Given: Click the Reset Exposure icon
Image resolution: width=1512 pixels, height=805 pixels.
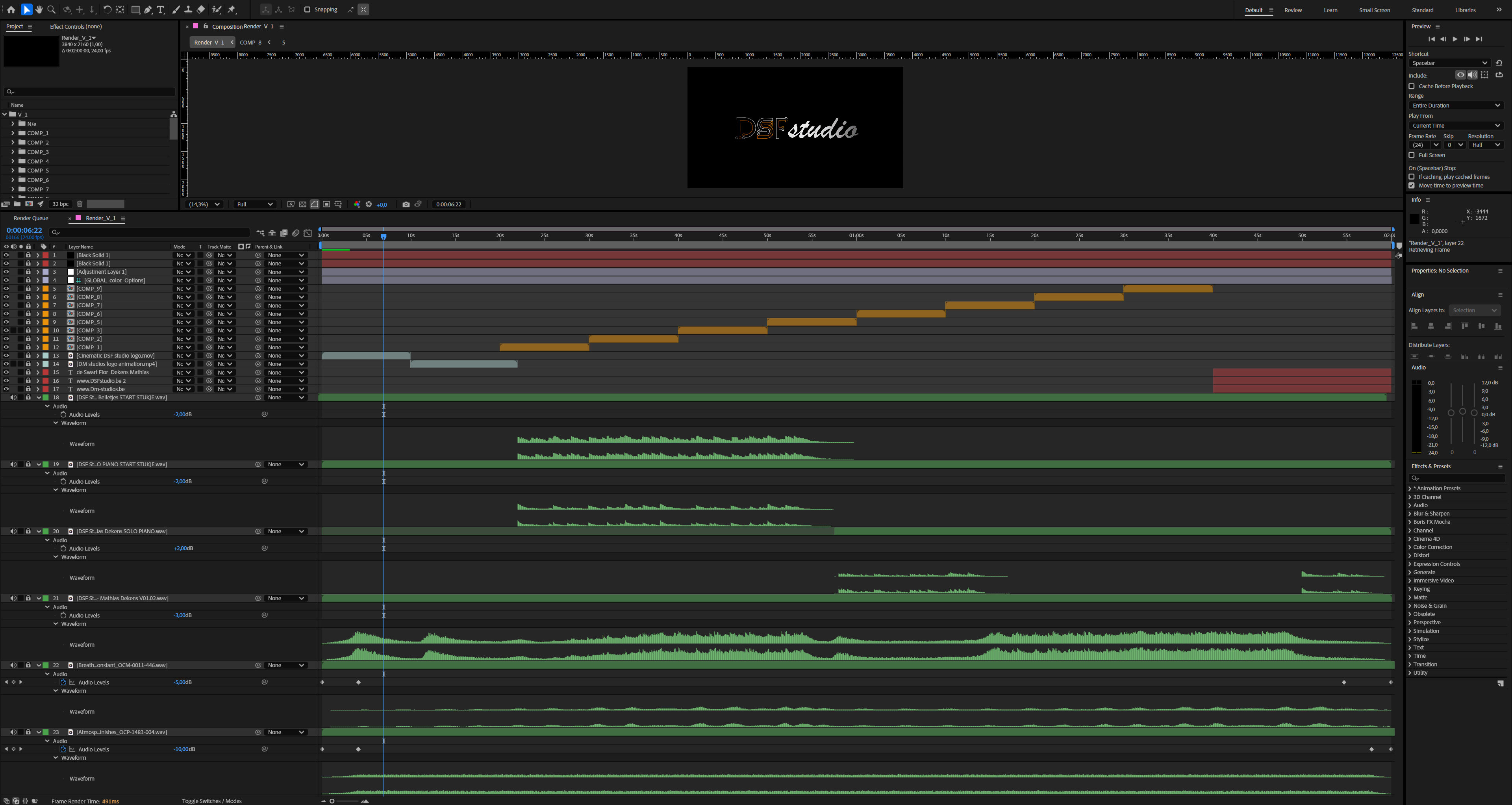Looking at the screenshot, I should point(369,204).
